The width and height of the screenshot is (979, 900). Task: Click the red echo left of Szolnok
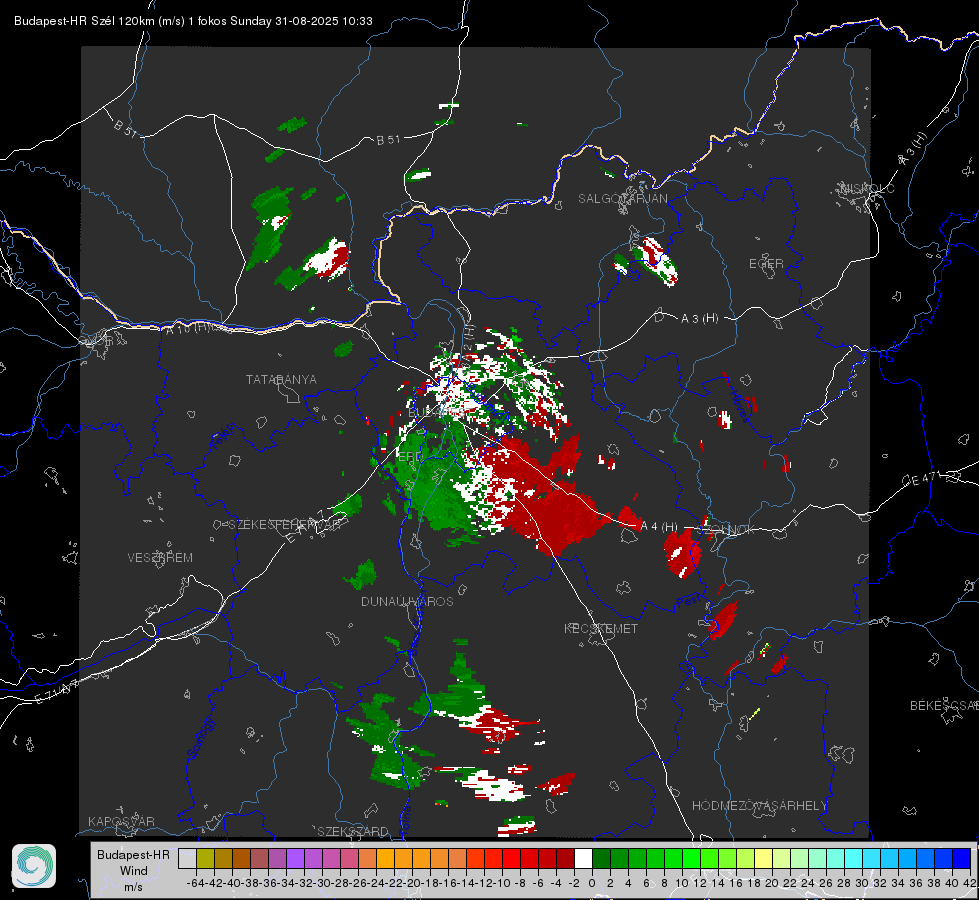point(682,553)
